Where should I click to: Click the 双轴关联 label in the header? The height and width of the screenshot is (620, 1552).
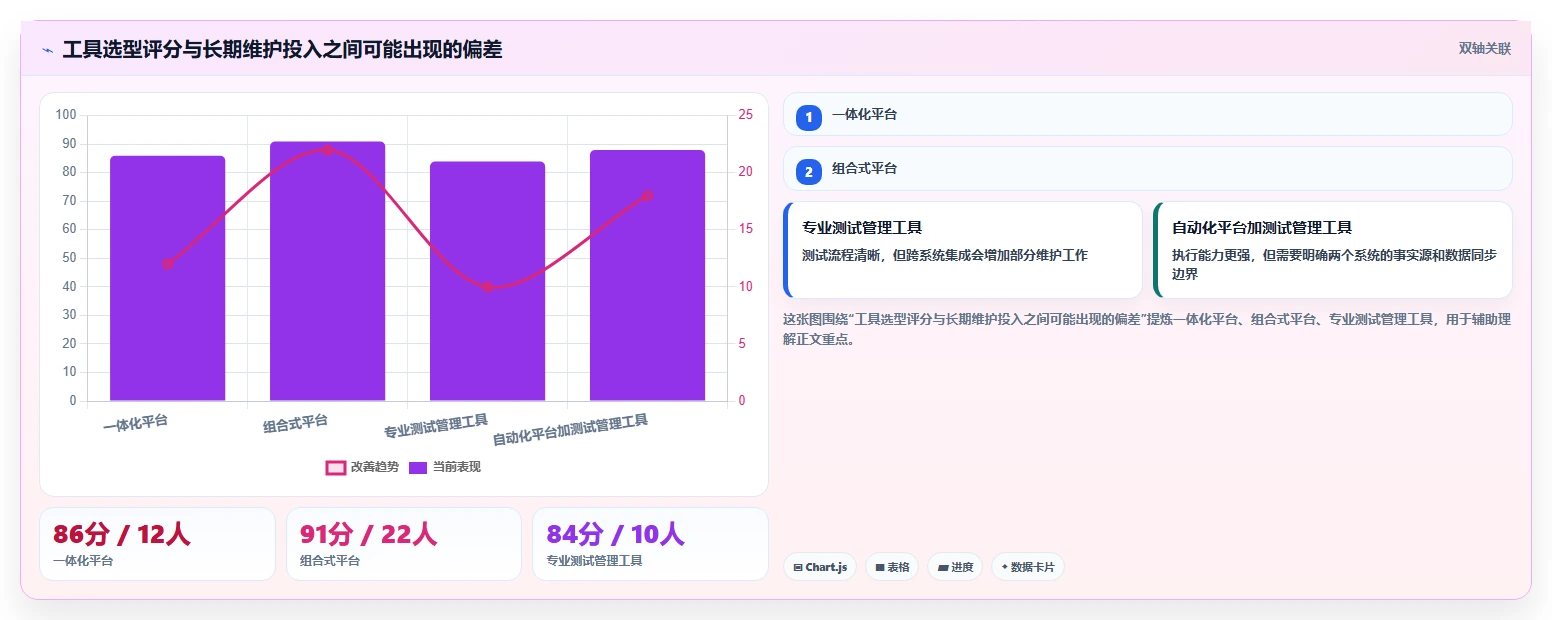pos(1484,48)
